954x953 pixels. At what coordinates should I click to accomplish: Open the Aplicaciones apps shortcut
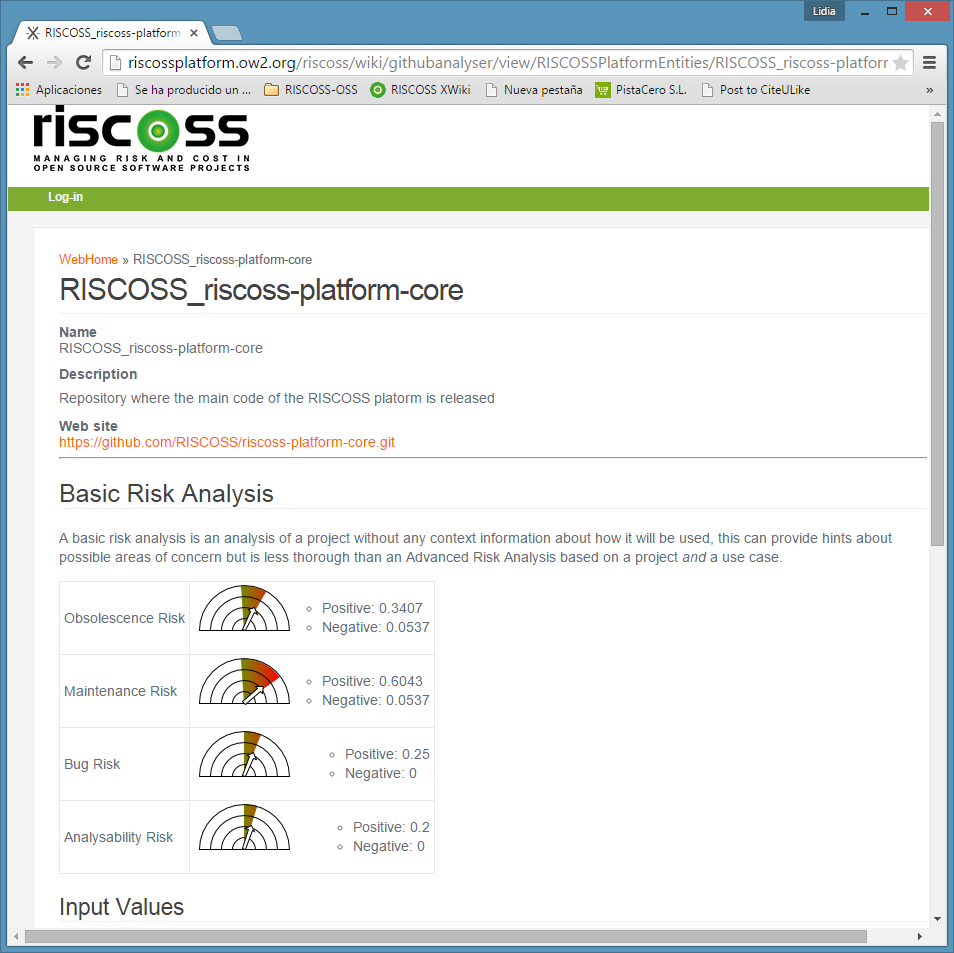[x=59, y=90]
